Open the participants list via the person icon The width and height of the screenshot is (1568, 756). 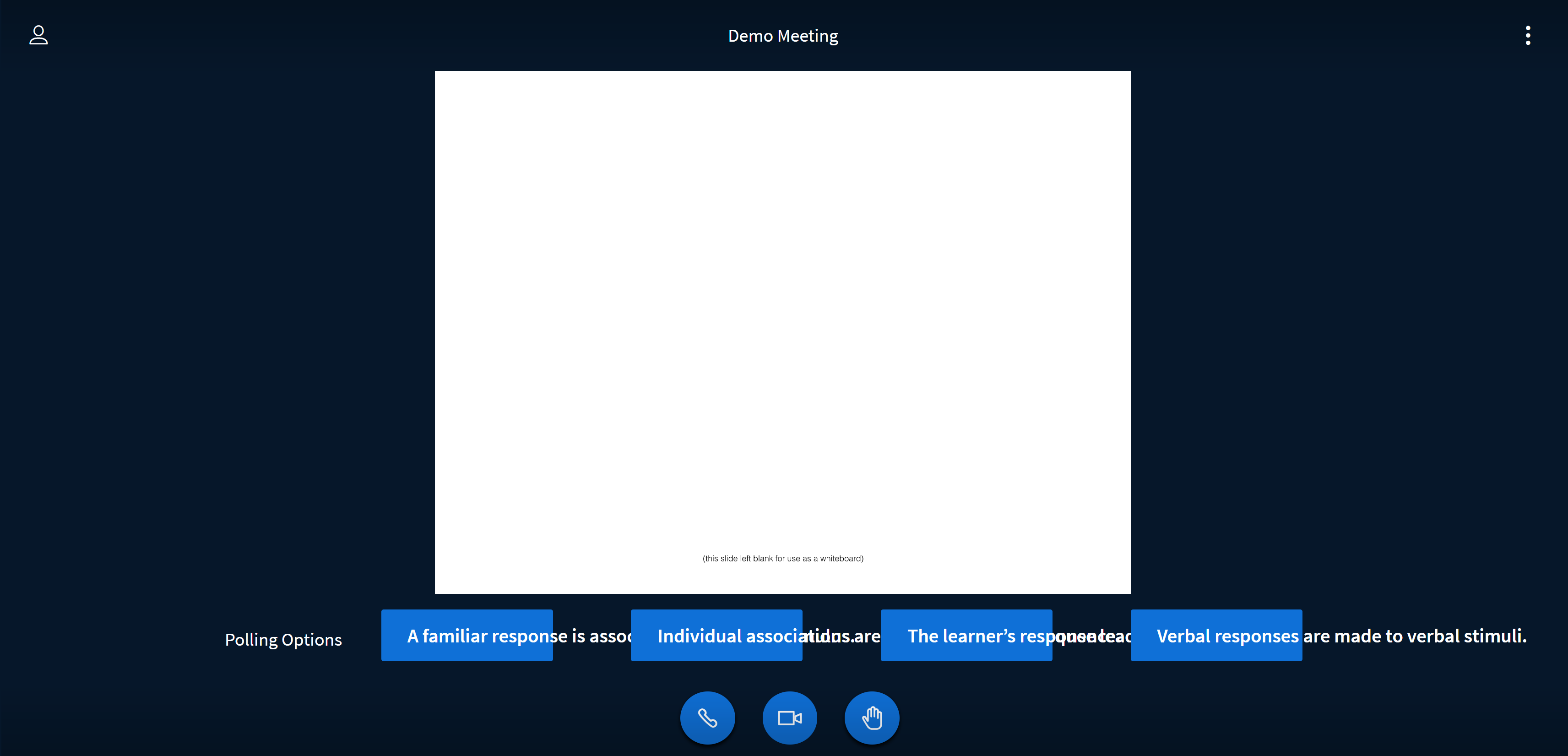(38, 35)
